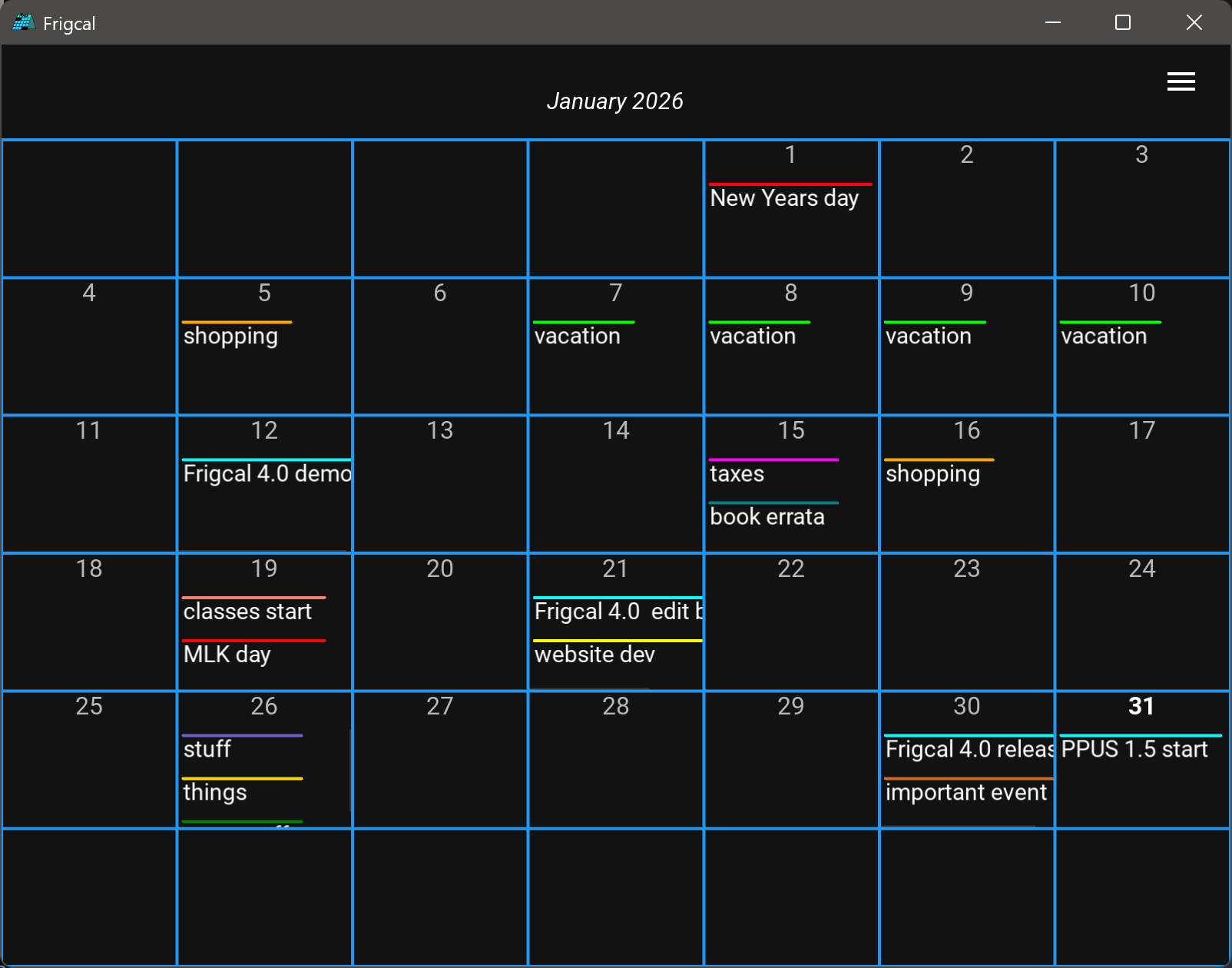Click the classes start event

click(x=247, y=612)
